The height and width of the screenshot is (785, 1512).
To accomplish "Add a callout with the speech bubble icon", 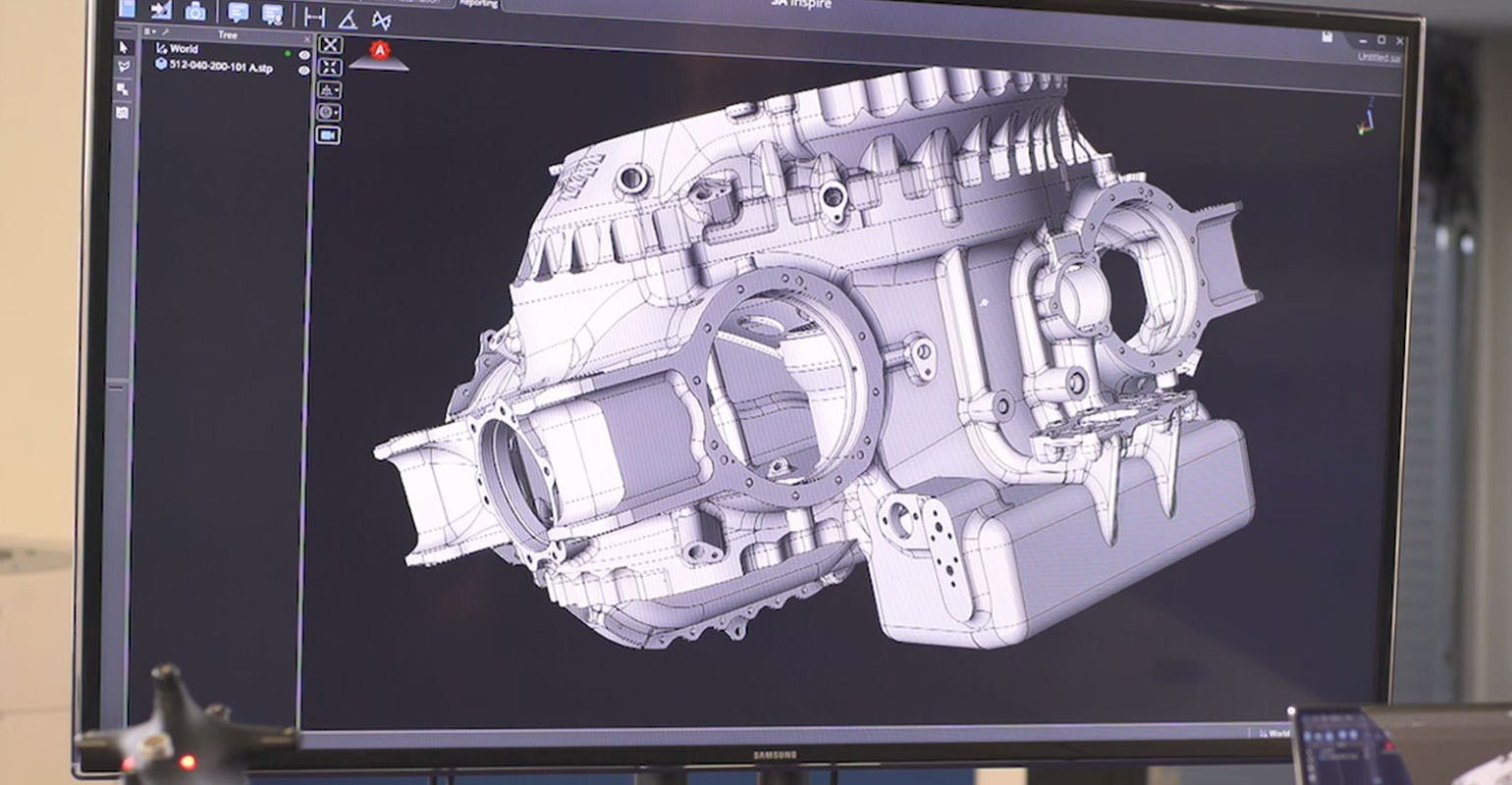I will coord(238,13).
